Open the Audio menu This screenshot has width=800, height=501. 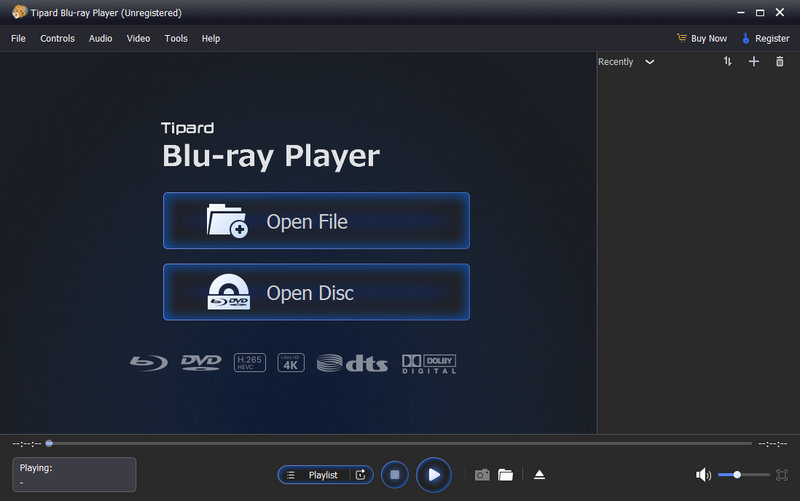pos(101,39)
